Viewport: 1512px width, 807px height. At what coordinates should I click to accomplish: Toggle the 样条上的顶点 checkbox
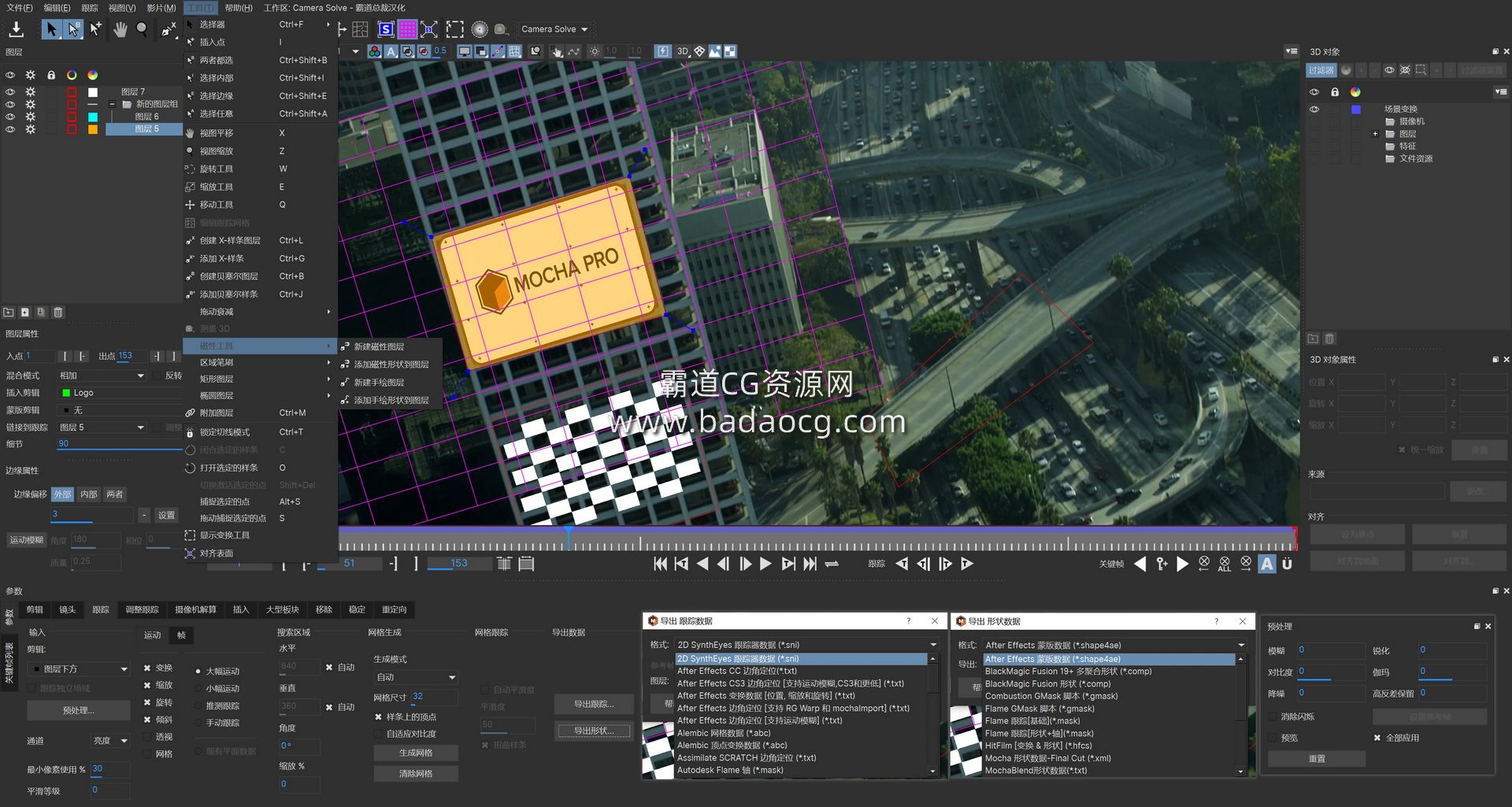coord(378,716)
